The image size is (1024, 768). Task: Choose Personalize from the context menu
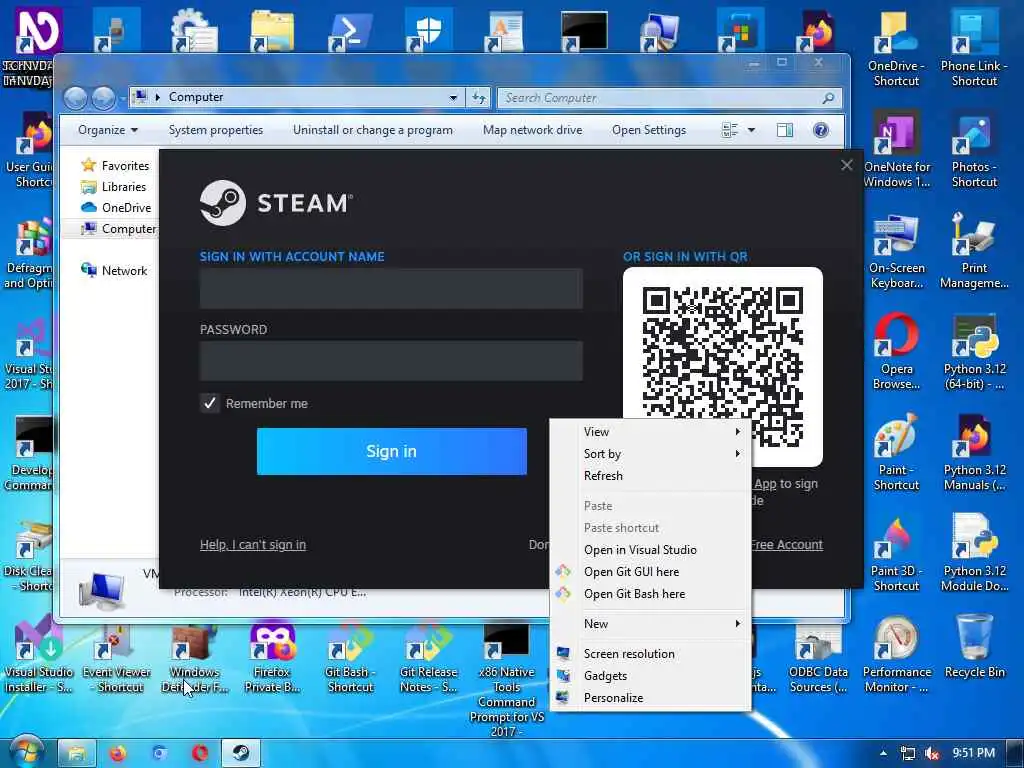click(650, 698)
